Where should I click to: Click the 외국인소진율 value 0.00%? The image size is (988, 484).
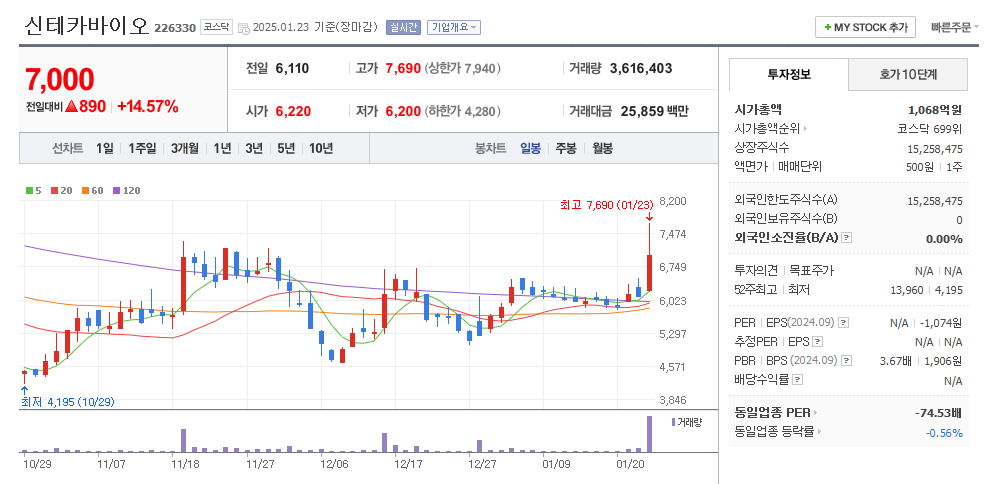click(944, 239)
